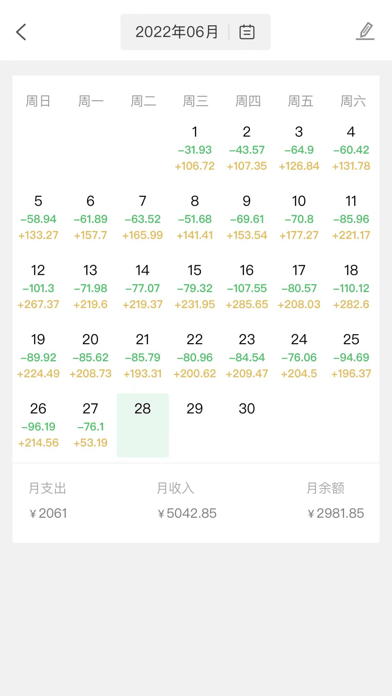Tap the pencil edit icon
This screenshot has height=696, width=392.
(365, 32)
